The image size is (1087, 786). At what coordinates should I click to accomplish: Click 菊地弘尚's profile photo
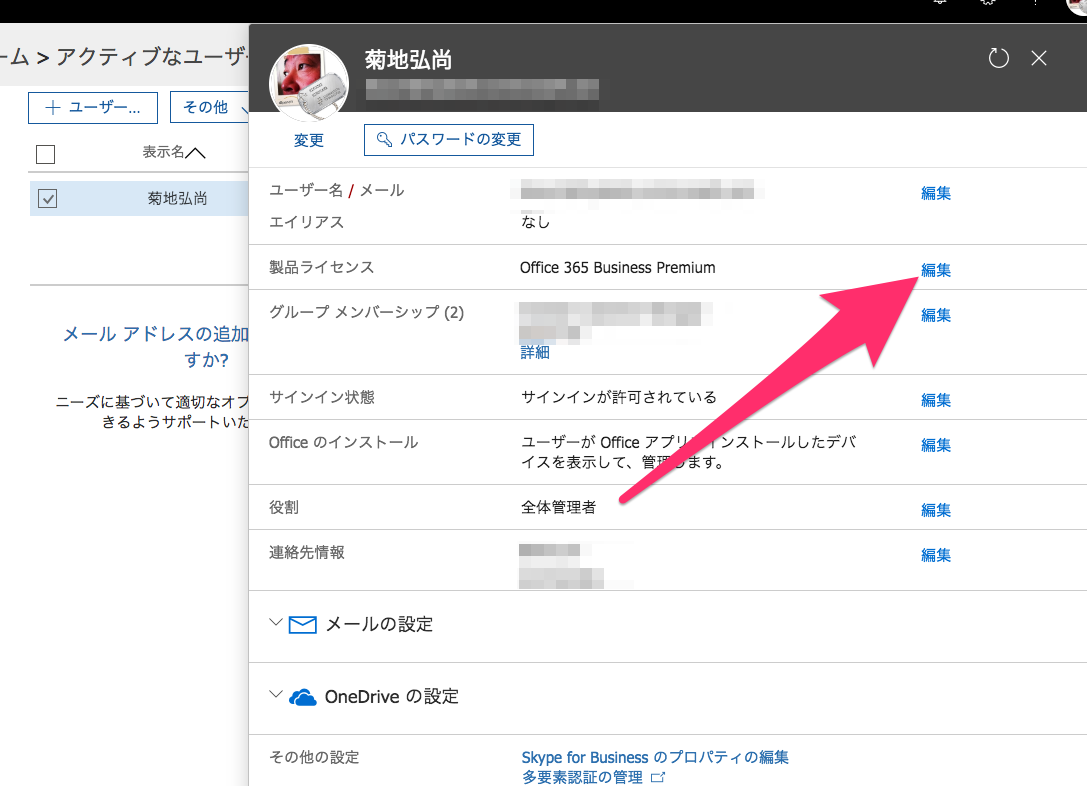point(308,83)
